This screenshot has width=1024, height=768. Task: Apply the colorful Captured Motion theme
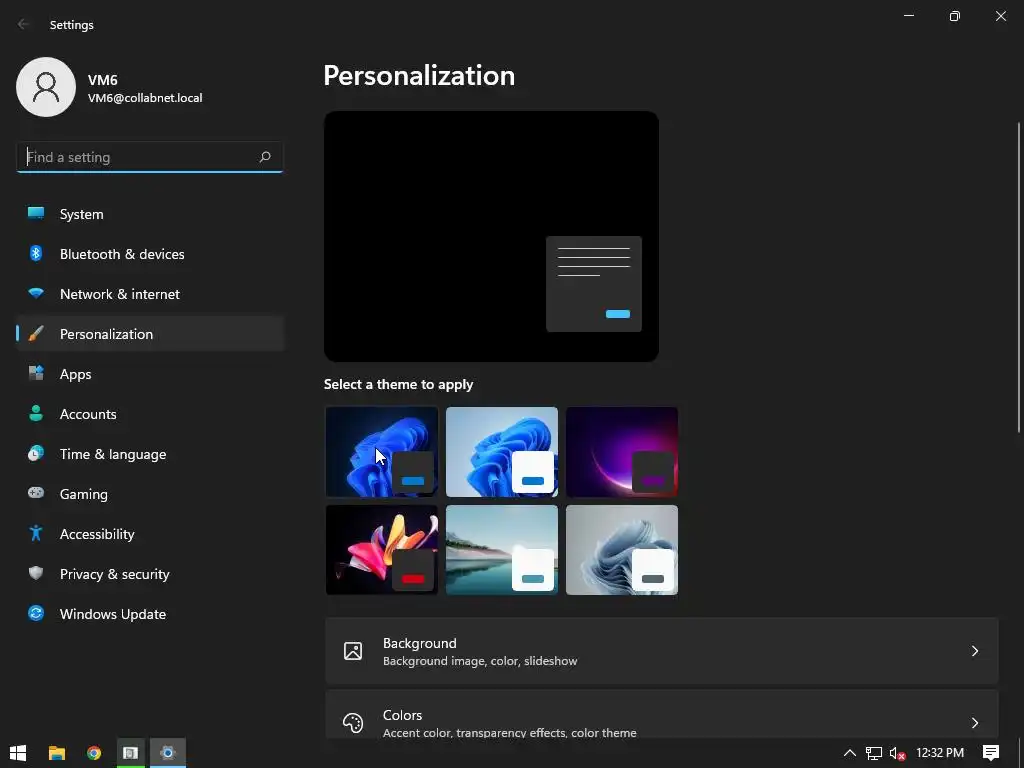pos(381,550)
